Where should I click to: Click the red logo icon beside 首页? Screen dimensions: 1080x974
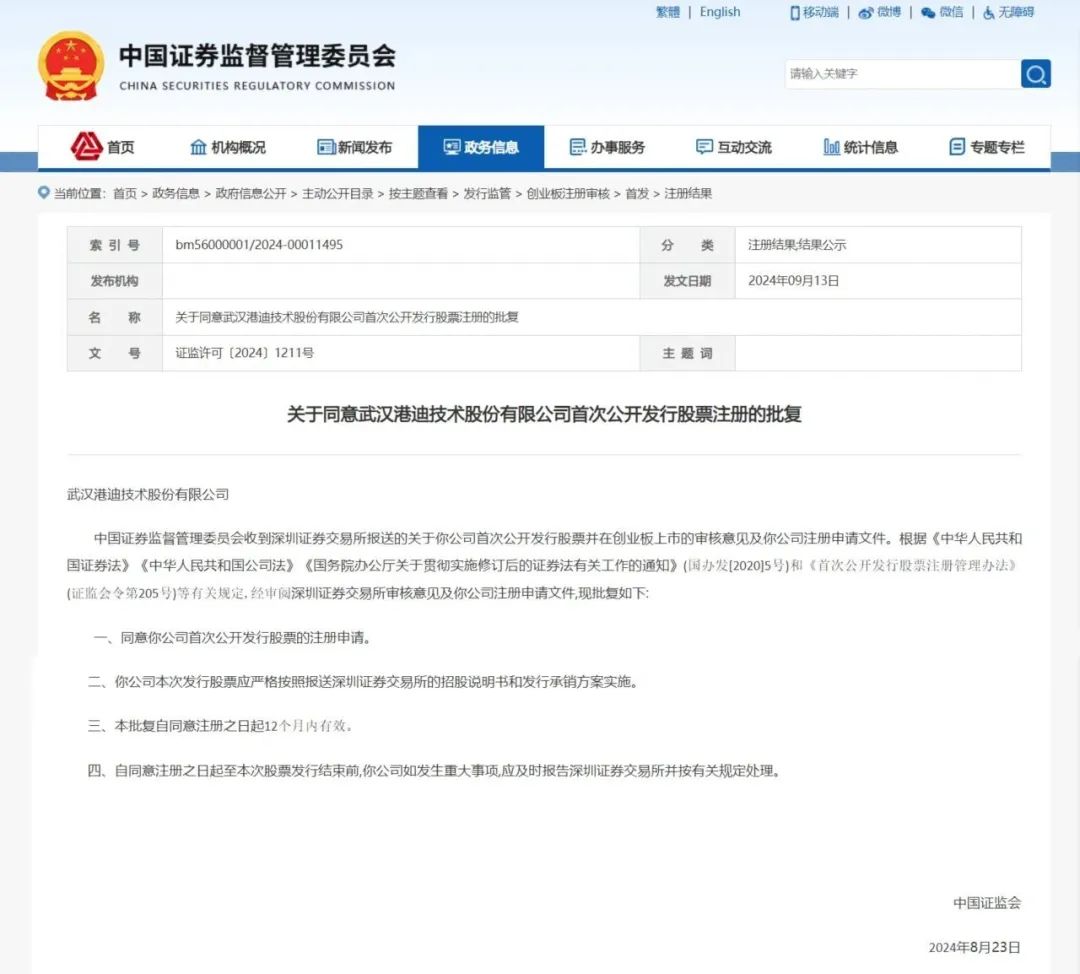point(86,146)
